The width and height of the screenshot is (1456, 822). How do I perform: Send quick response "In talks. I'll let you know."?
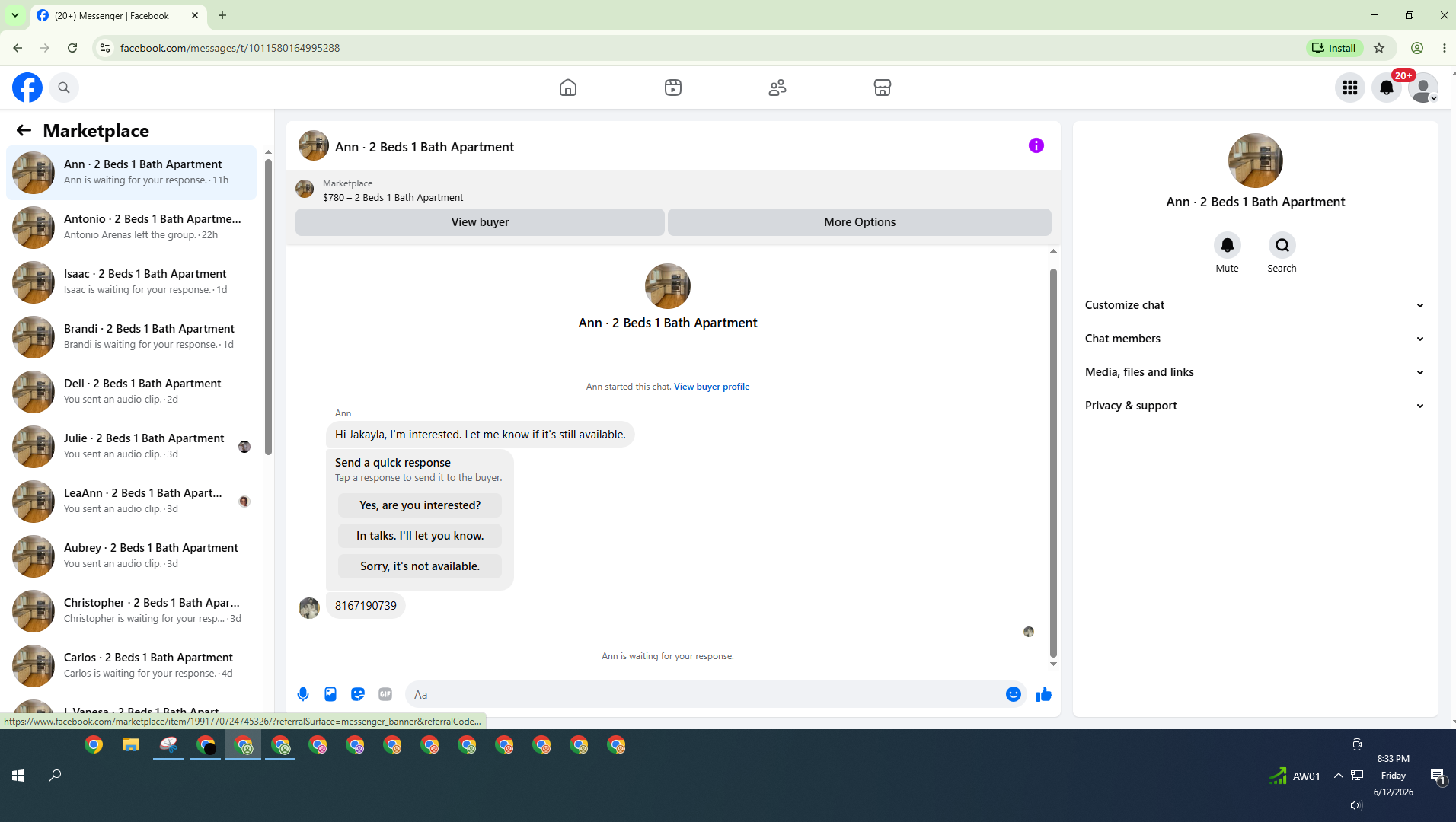point(420,536)
